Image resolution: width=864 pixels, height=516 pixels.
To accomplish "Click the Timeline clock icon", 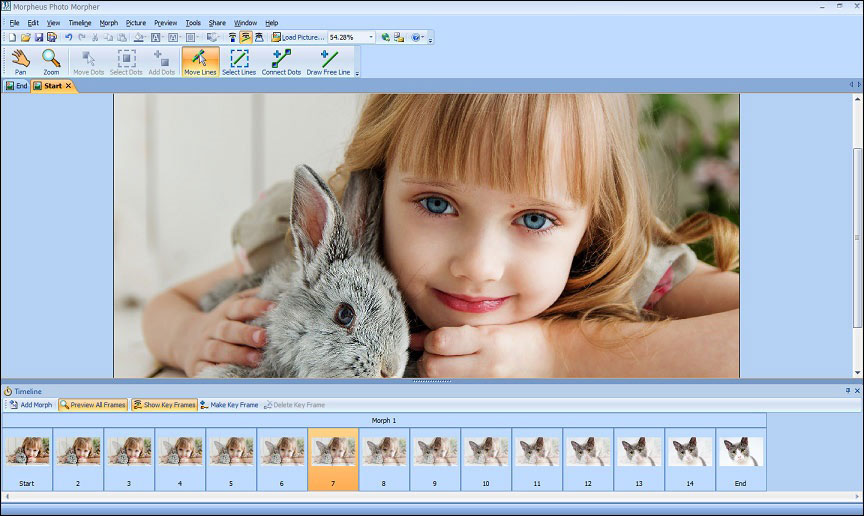I will 8,391.
